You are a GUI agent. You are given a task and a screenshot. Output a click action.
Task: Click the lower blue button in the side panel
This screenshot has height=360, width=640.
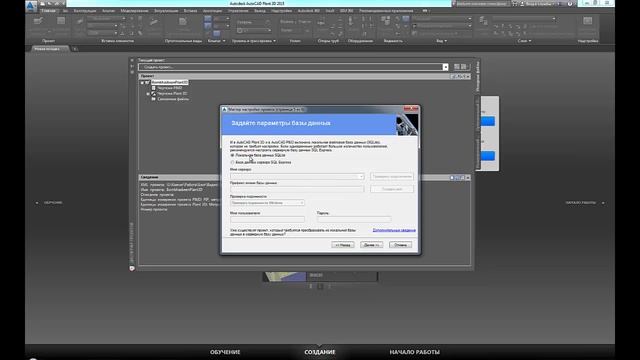[488, 156]
